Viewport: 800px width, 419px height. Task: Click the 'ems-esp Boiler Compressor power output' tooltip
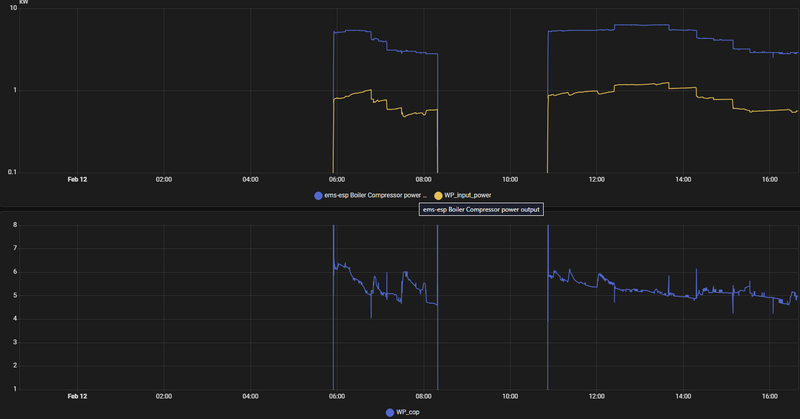[x=481, y=210]
